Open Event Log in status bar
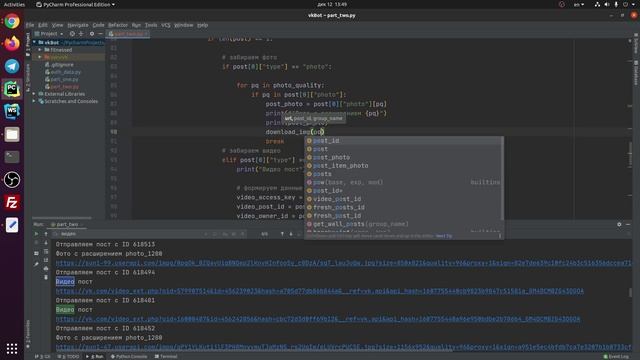The image size is (640, 360). (x=616, y=356)
